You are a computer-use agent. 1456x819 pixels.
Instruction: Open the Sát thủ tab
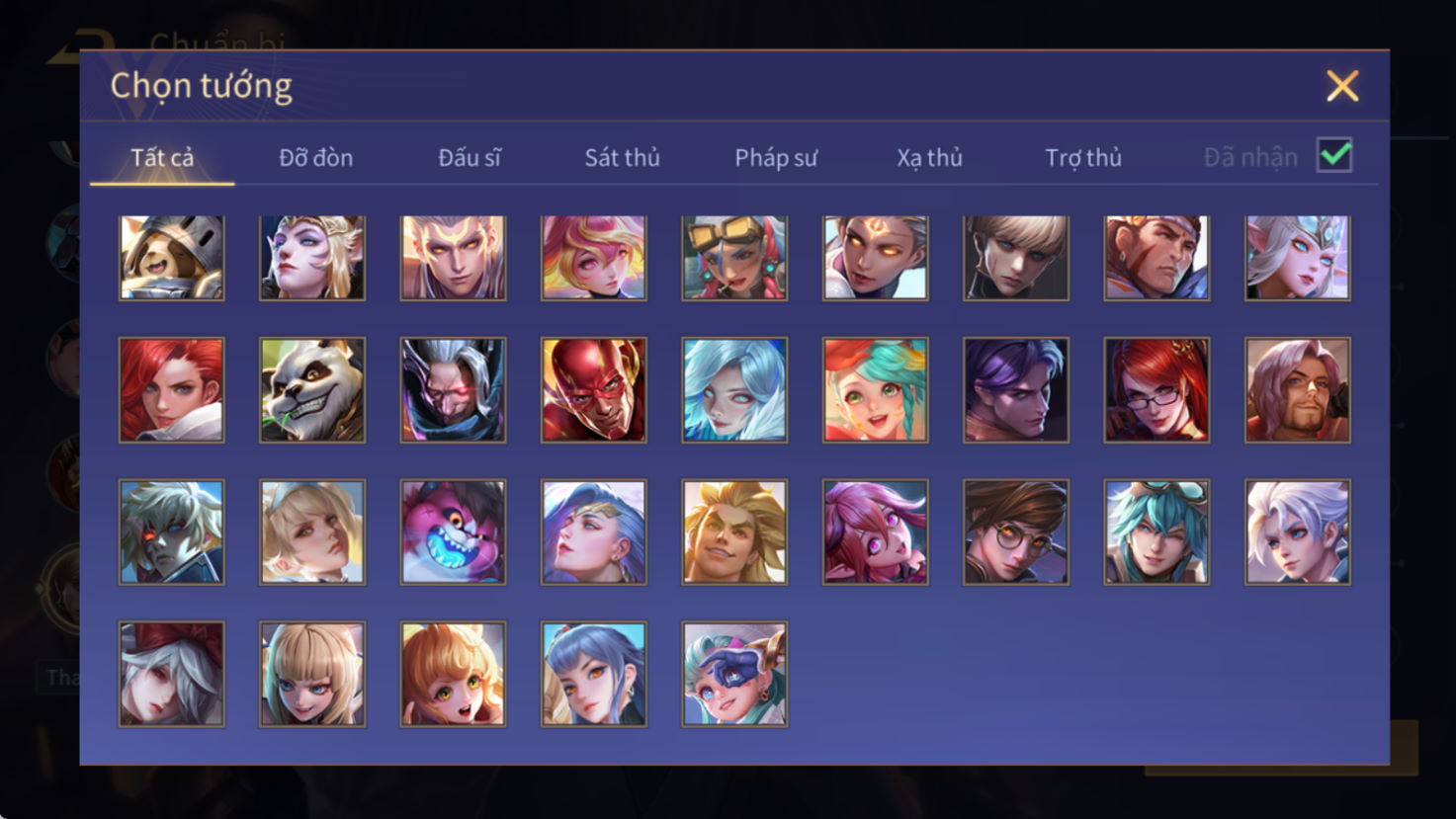[x=622, y=157]
